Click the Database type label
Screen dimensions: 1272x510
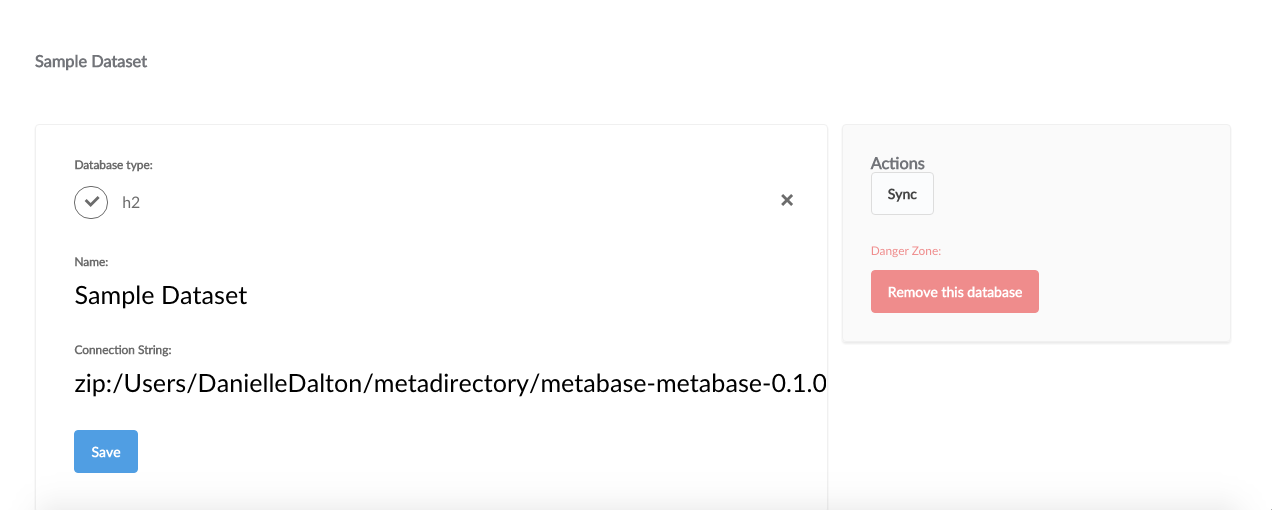coord(114,164)
